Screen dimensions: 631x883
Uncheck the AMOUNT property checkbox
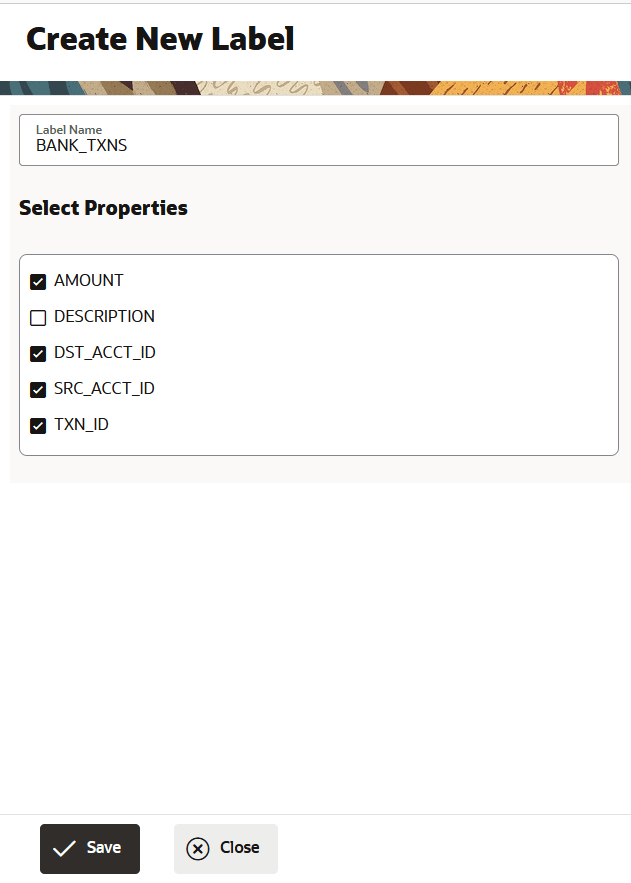37,281
